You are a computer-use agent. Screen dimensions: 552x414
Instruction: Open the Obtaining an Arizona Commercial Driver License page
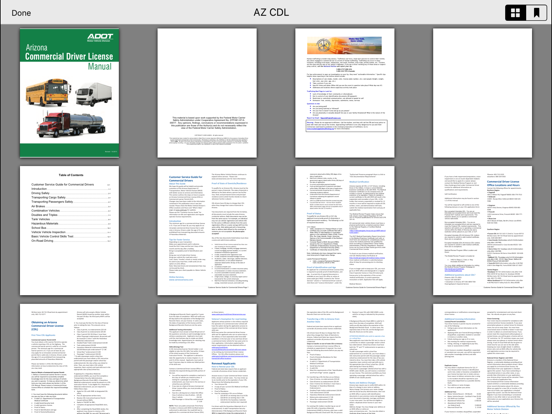pos(69,359)
